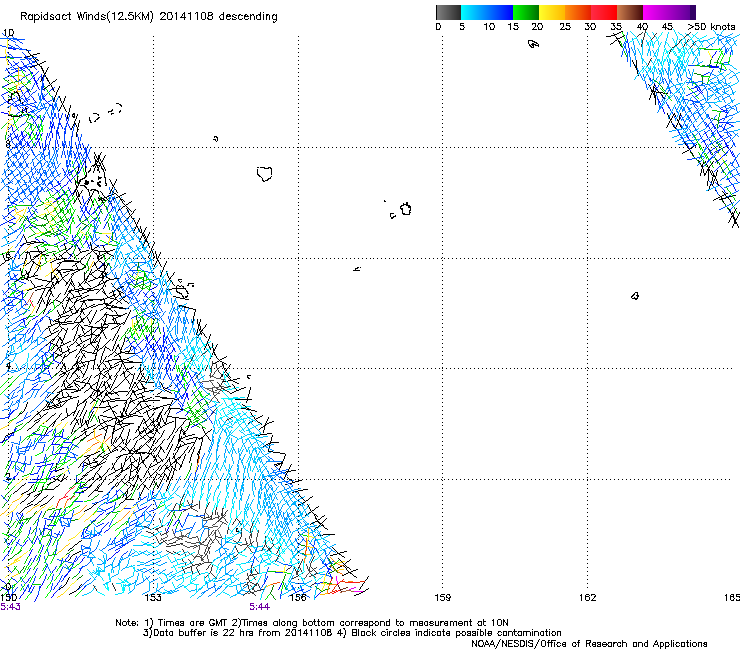Click the '153' longitude axis label
The image size is (740, 650).
[153, 598]
